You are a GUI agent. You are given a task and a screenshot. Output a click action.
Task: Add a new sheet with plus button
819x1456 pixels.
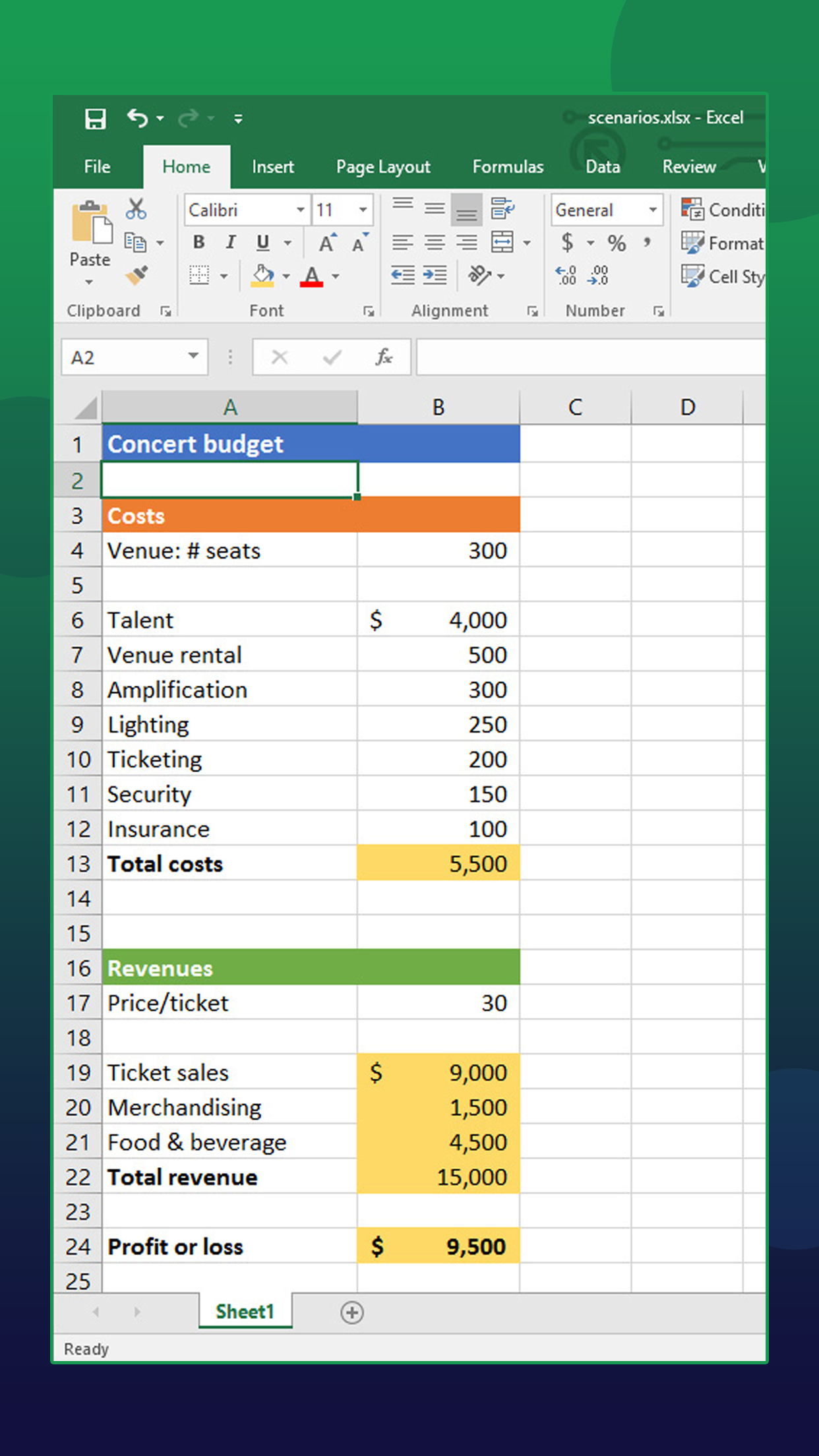351,1312
